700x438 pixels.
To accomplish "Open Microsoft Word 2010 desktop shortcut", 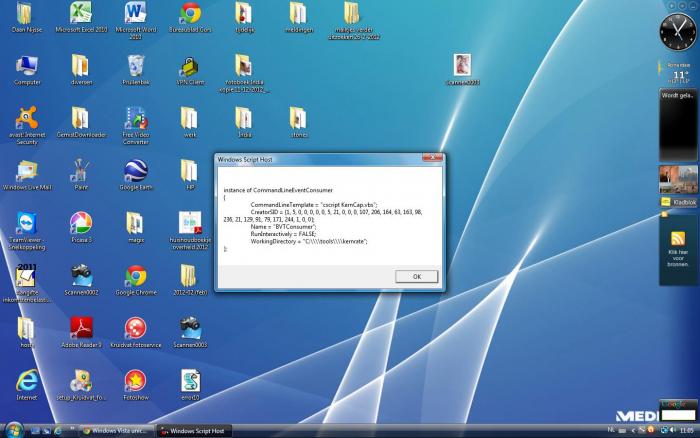I will coord(135,14).
